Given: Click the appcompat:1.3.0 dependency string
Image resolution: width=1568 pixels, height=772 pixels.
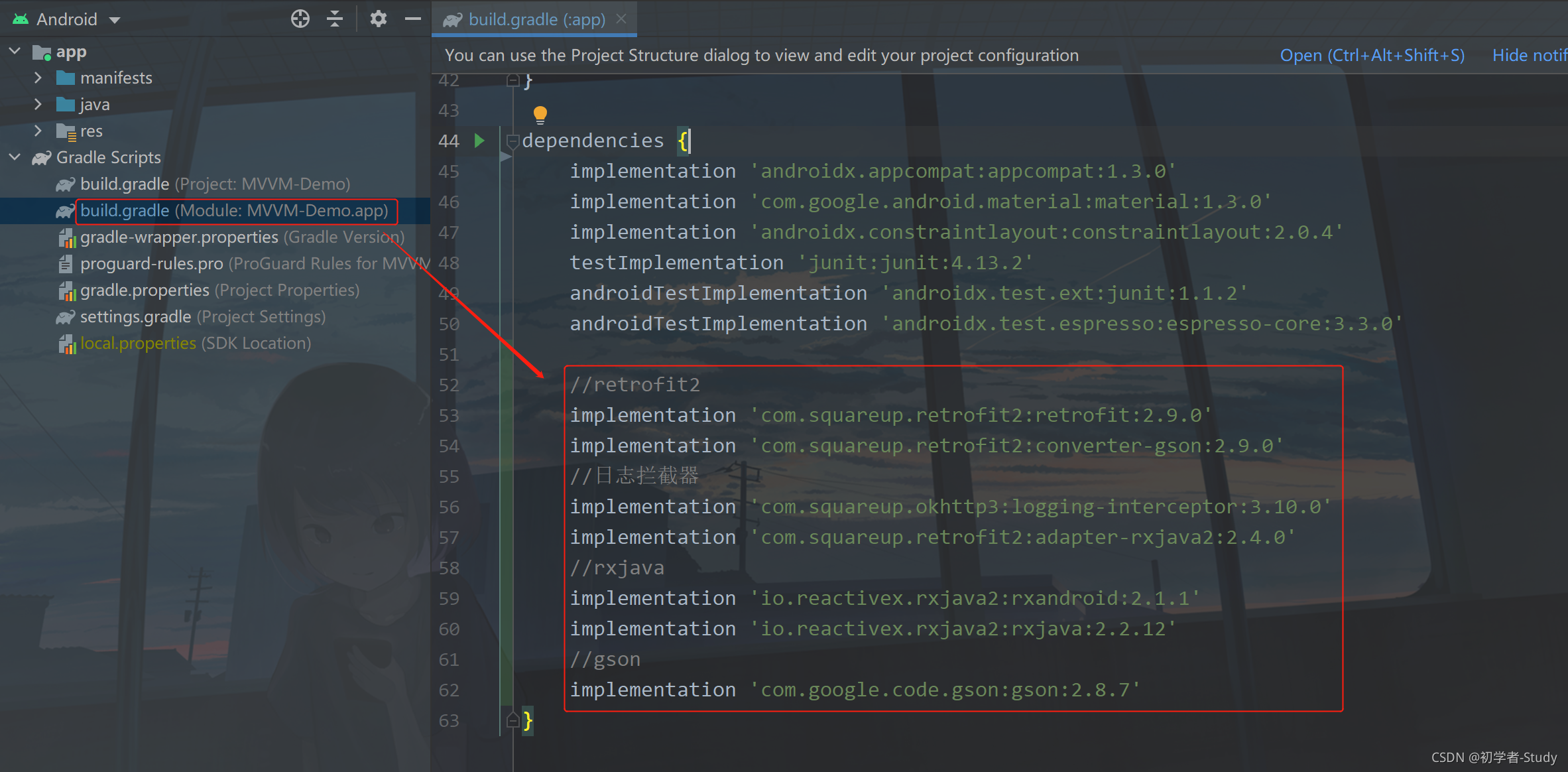Looking at the screenshot, I should pos(963,171).
